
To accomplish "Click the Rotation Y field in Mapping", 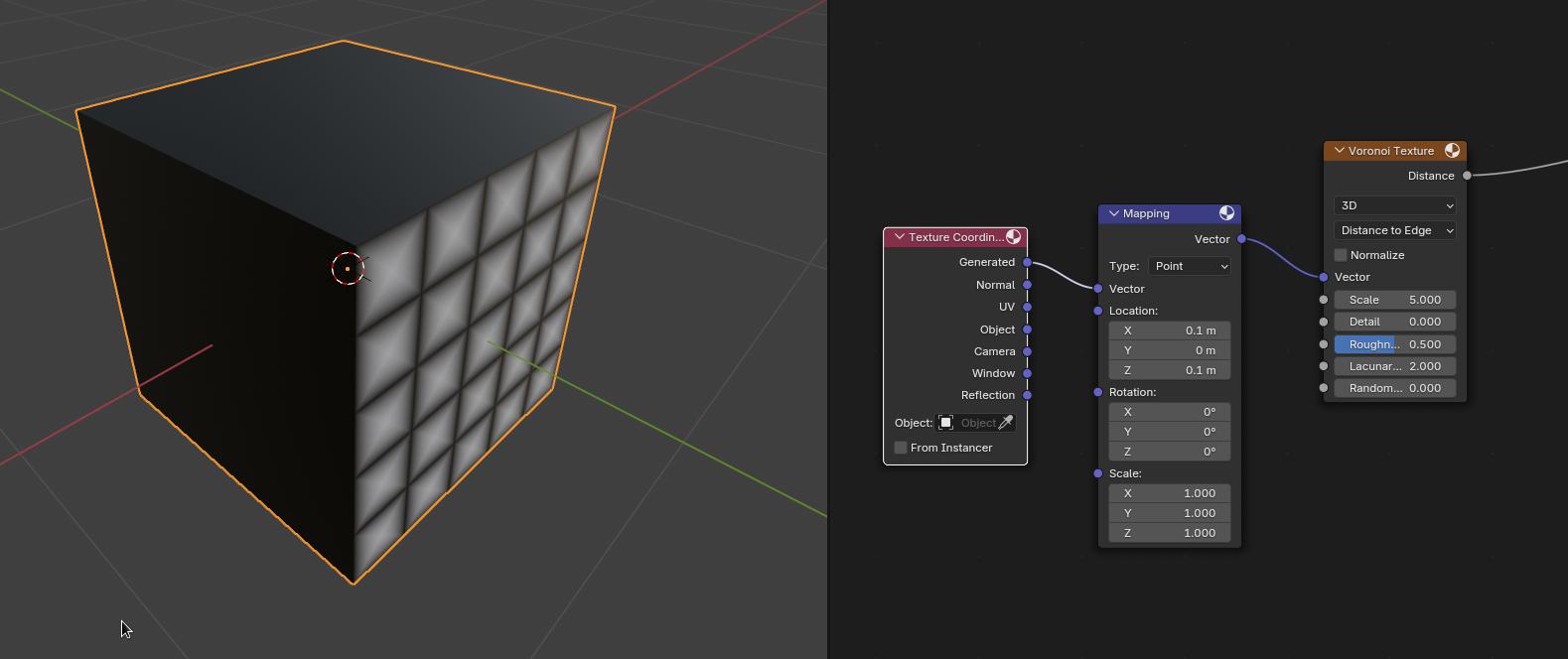I will 1170,432.
